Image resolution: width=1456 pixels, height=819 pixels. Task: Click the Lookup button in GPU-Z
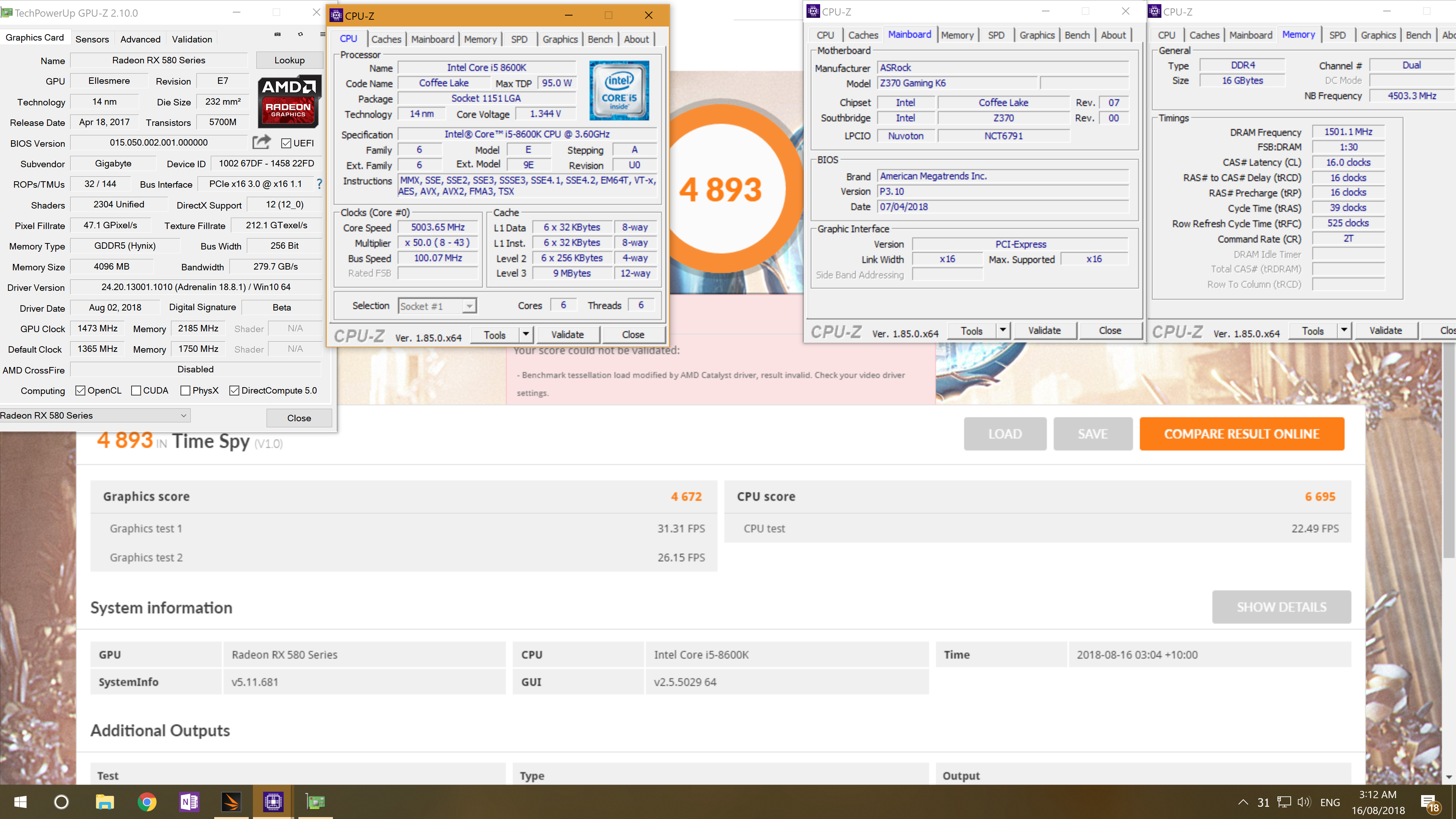(x=289, y=60)
